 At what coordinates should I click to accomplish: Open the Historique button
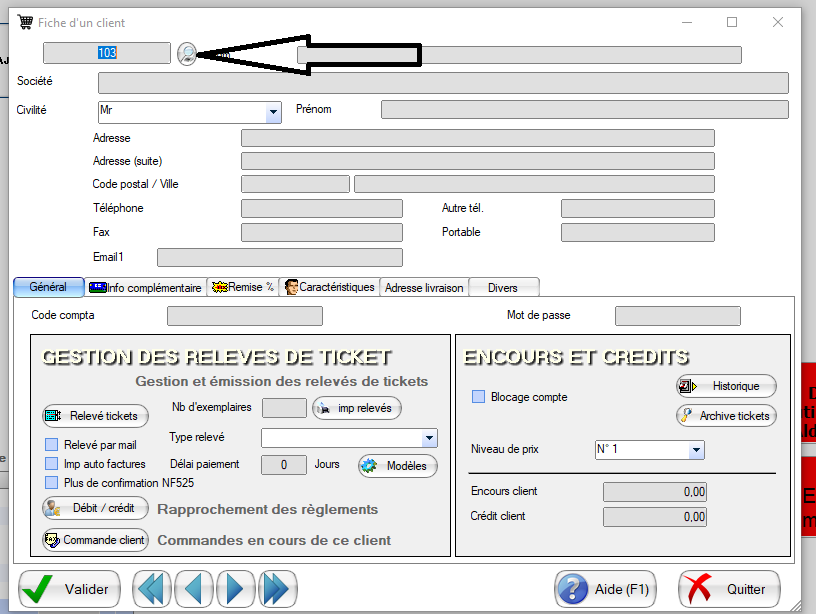pyautogui.click(x=726, y=386)
